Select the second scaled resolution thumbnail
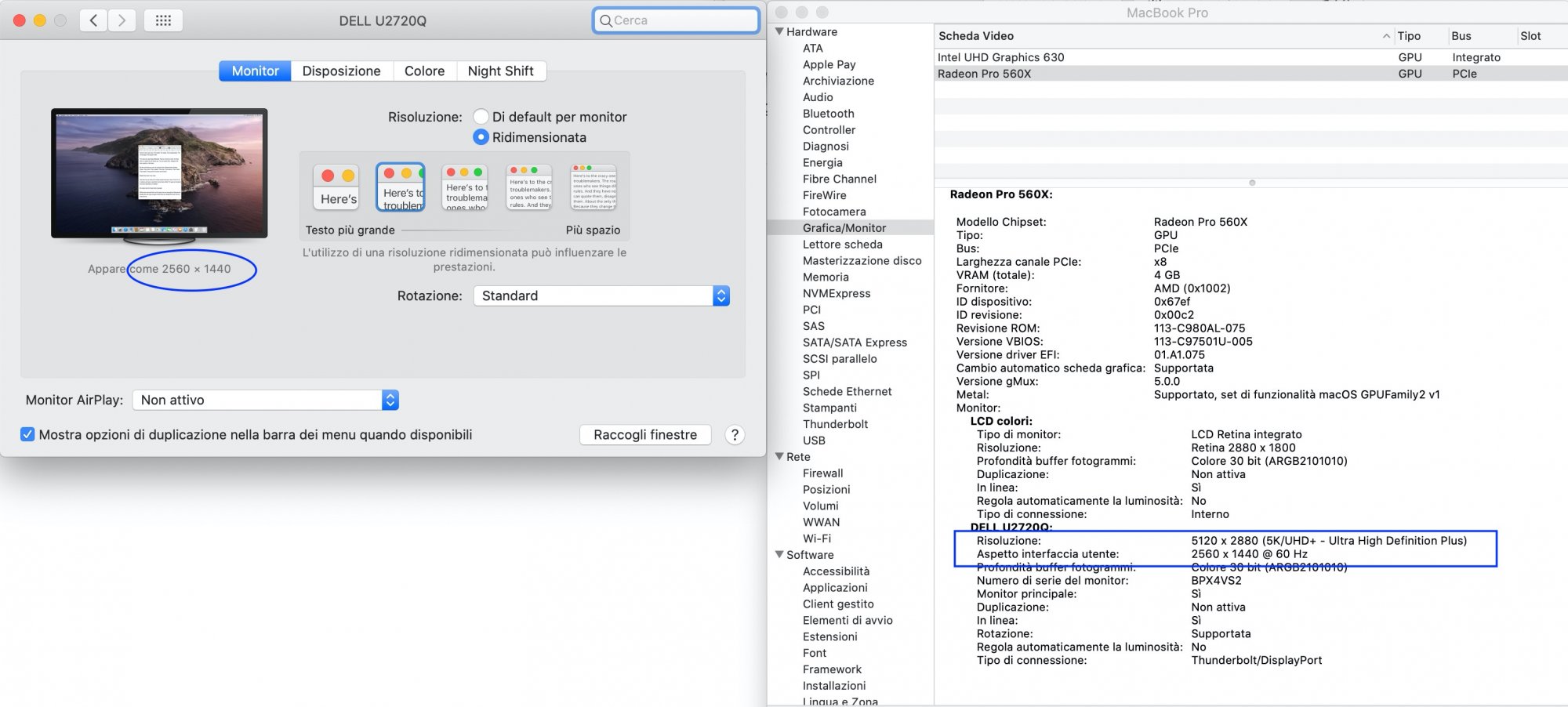Image resolution: width=1568 pixels, height=707 pixels. click(x=401, y=187)
